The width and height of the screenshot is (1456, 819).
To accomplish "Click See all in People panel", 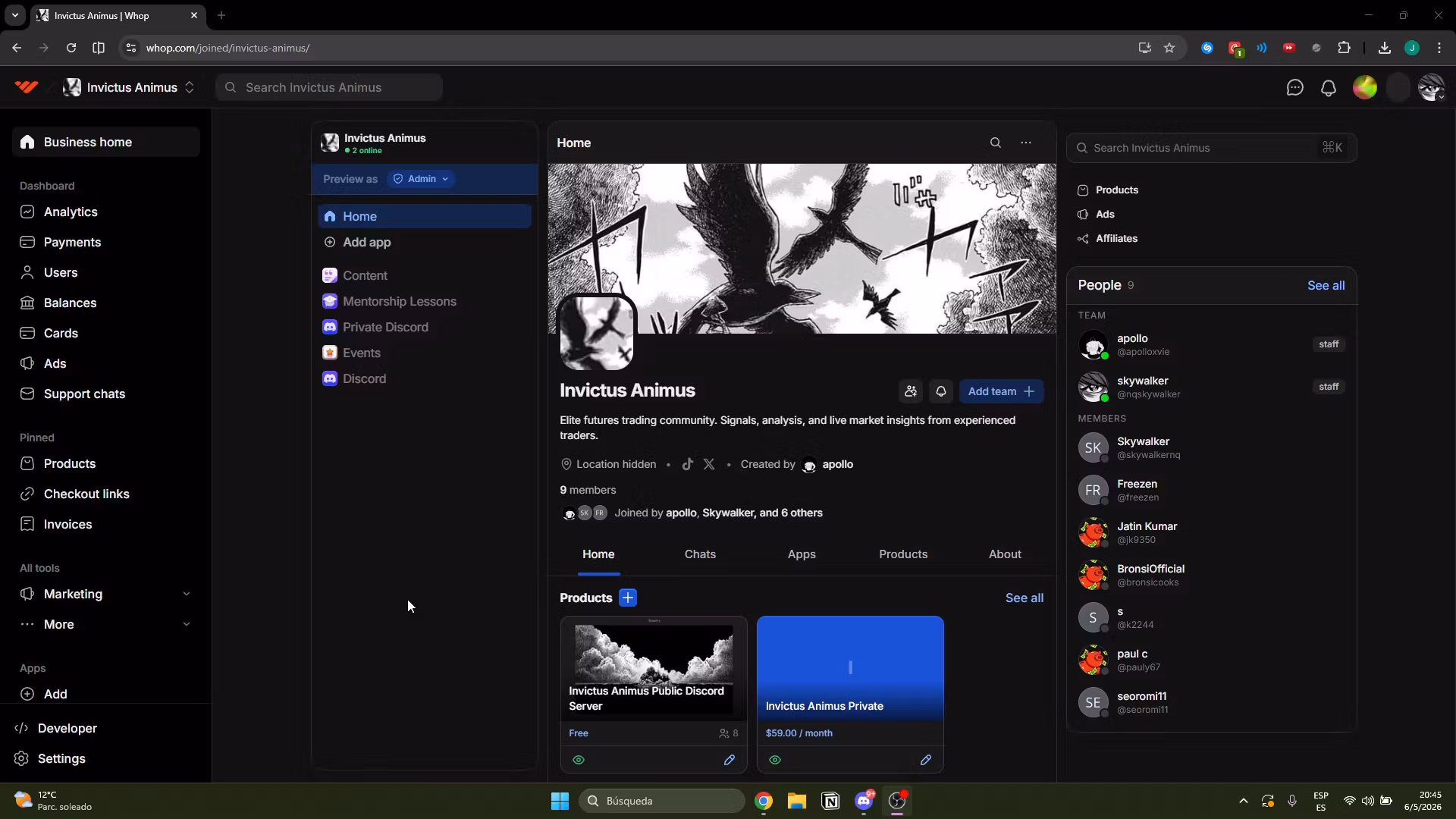I will point(1326,285).
